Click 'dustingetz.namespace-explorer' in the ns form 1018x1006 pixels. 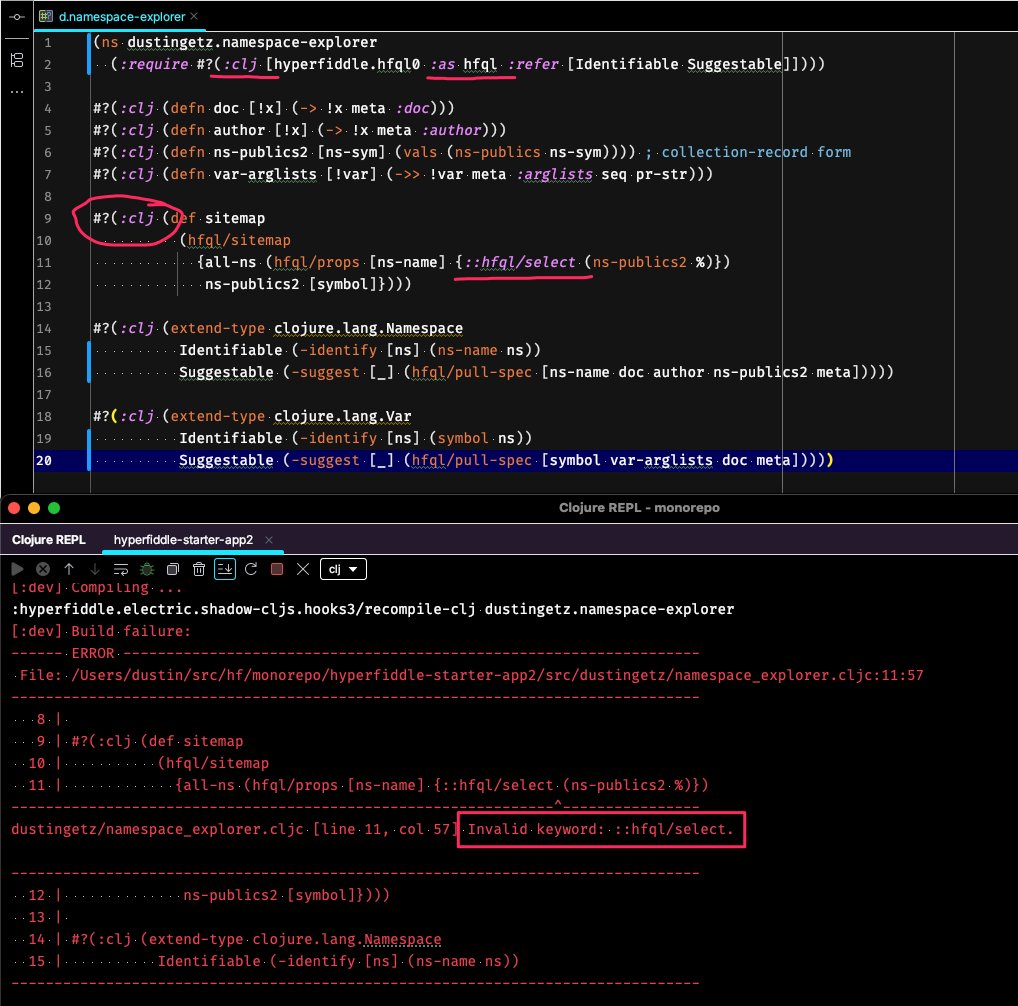coord(252,42)
